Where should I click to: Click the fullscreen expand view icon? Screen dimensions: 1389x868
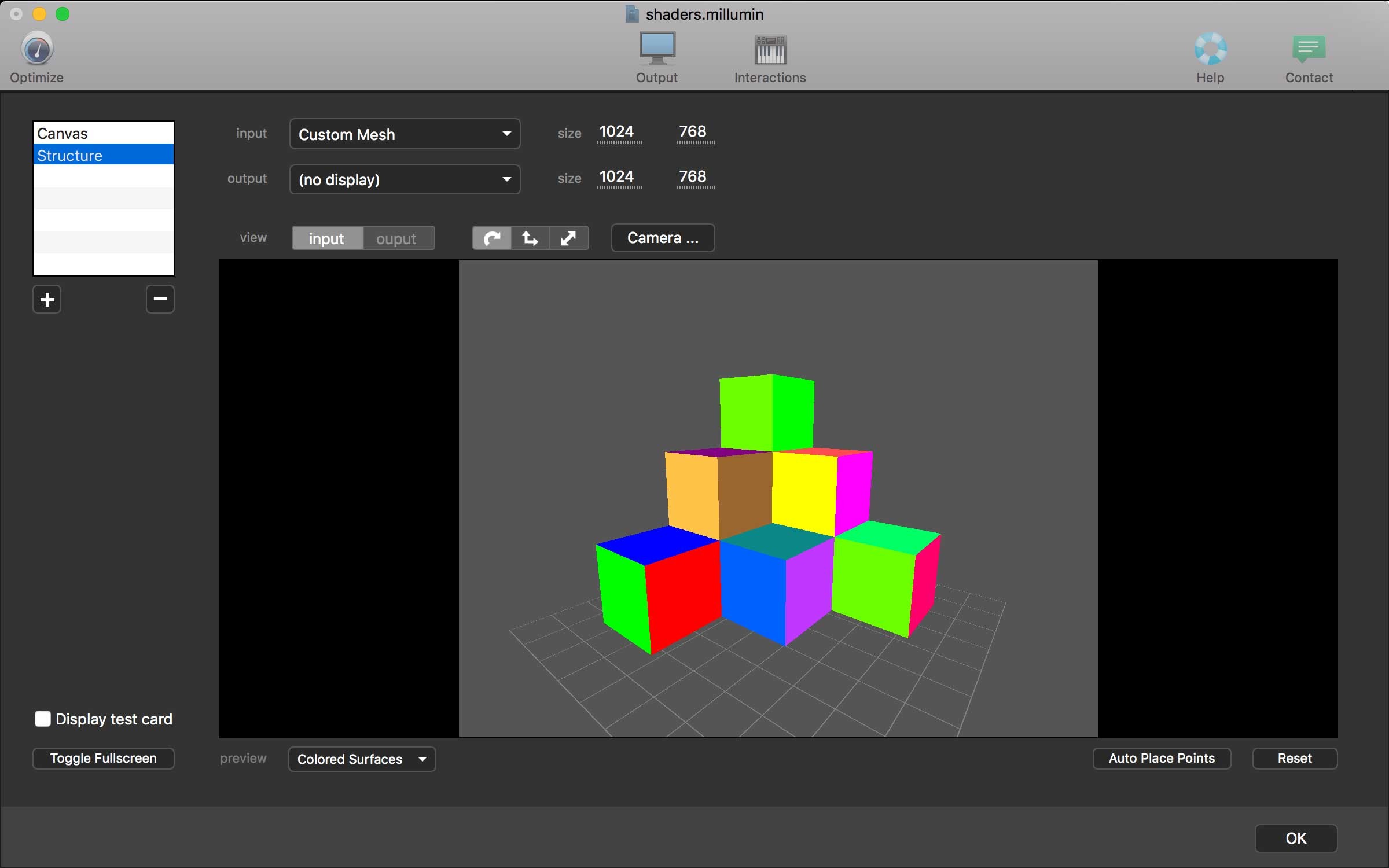568,237
